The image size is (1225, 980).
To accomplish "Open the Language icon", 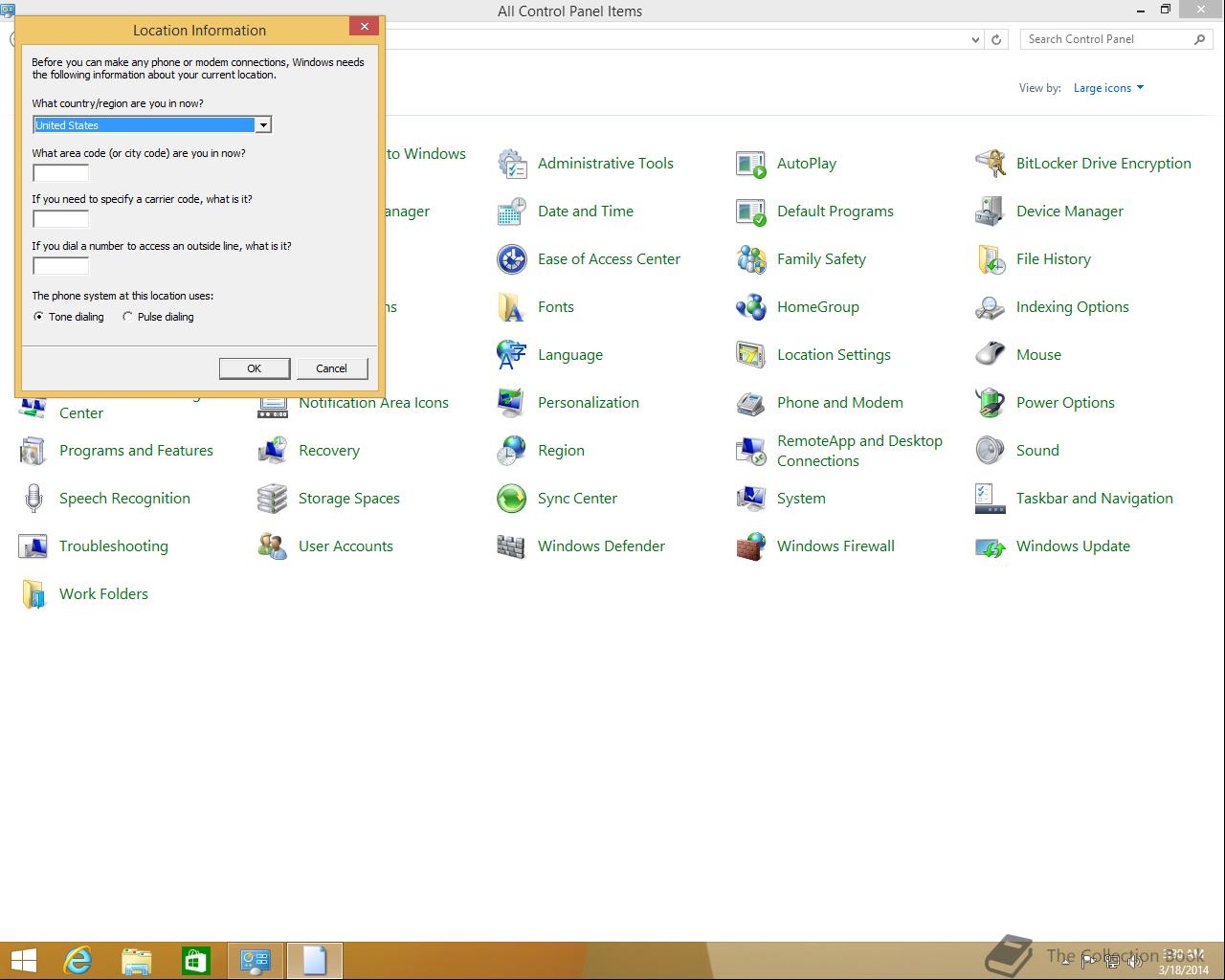I will pos(512,355).
